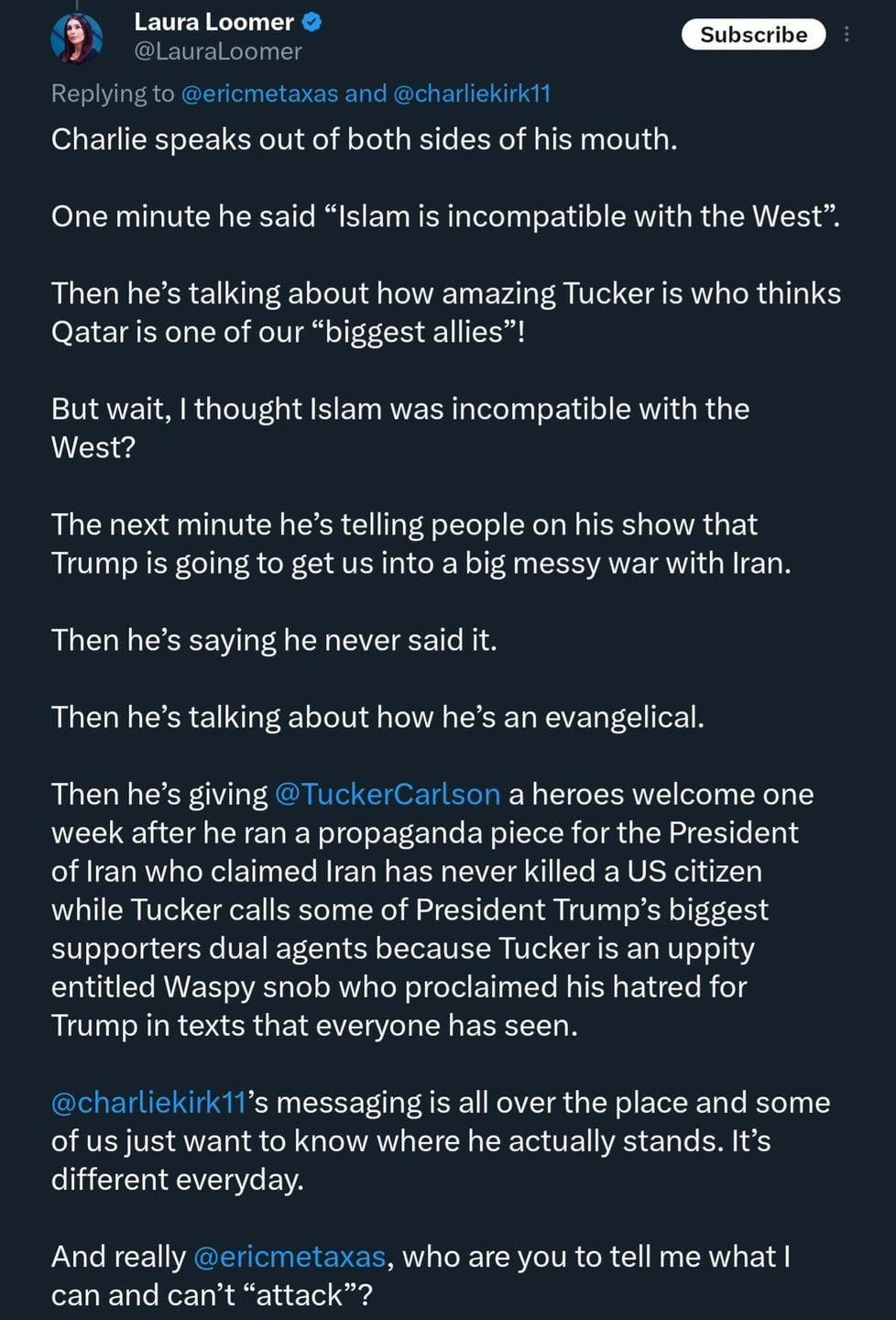This screenshot has height=1320, width=896.
Task: Click the paragraph about Qatar "biggest allies"
Action: point(445,312)
